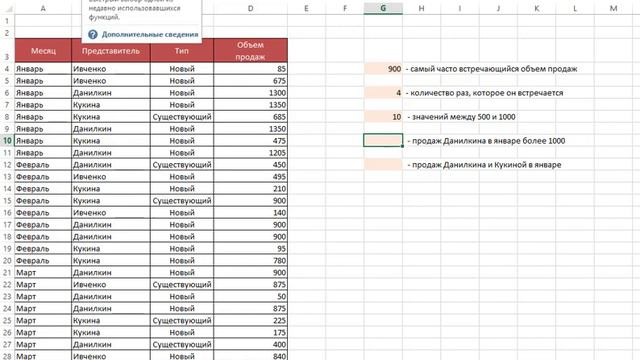Image resolution: width=640 pixels, height=360 pixels.
Task: Select the highlighted row 10 header
Action: click(7, 140)
